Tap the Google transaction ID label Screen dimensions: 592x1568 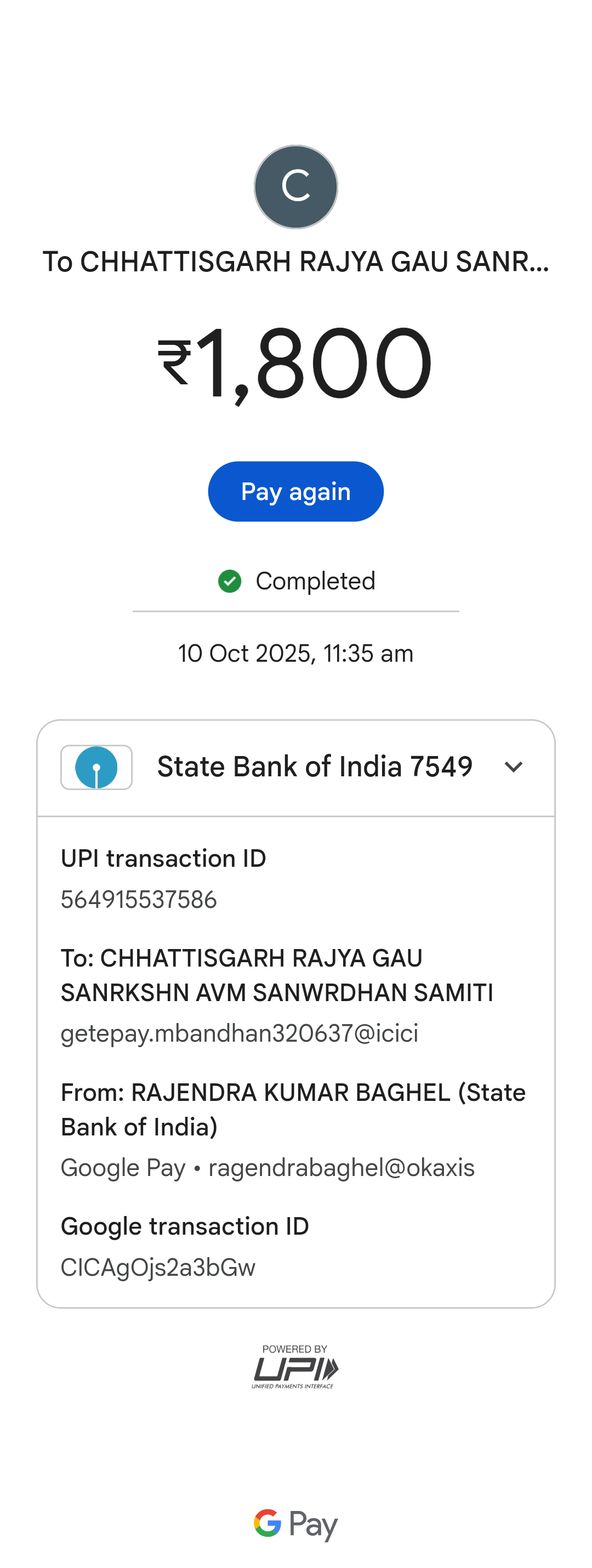tap(185, 1226)
